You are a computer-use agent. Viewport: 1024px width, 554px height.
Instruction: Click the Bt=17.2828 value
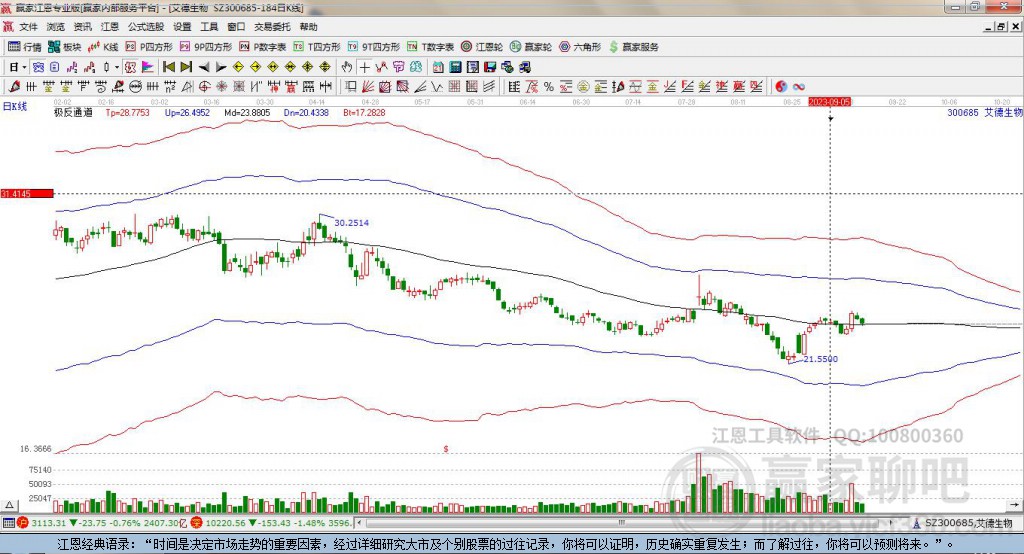click(364, 112)
